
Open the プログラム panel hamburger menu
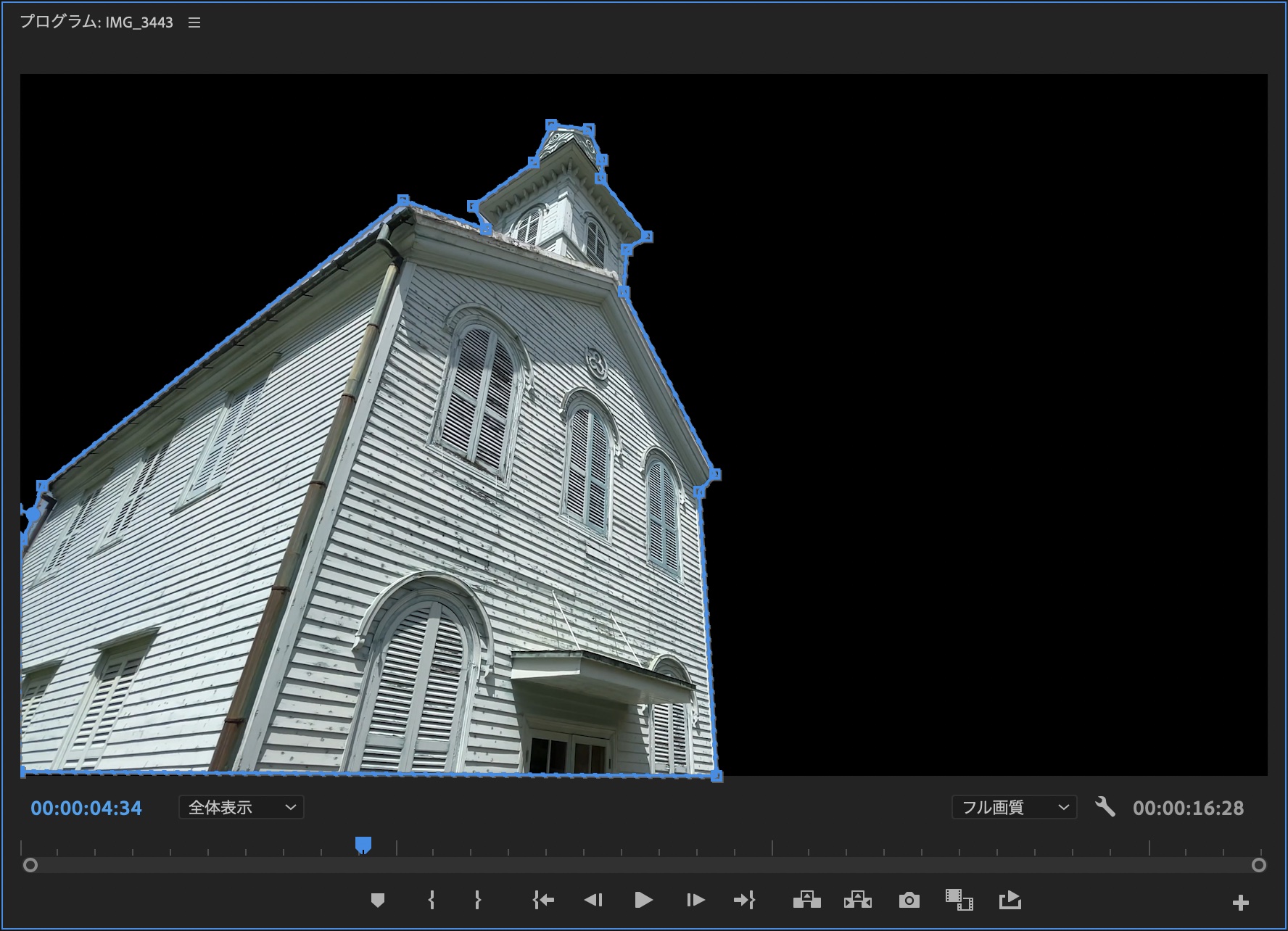[194, 23]
